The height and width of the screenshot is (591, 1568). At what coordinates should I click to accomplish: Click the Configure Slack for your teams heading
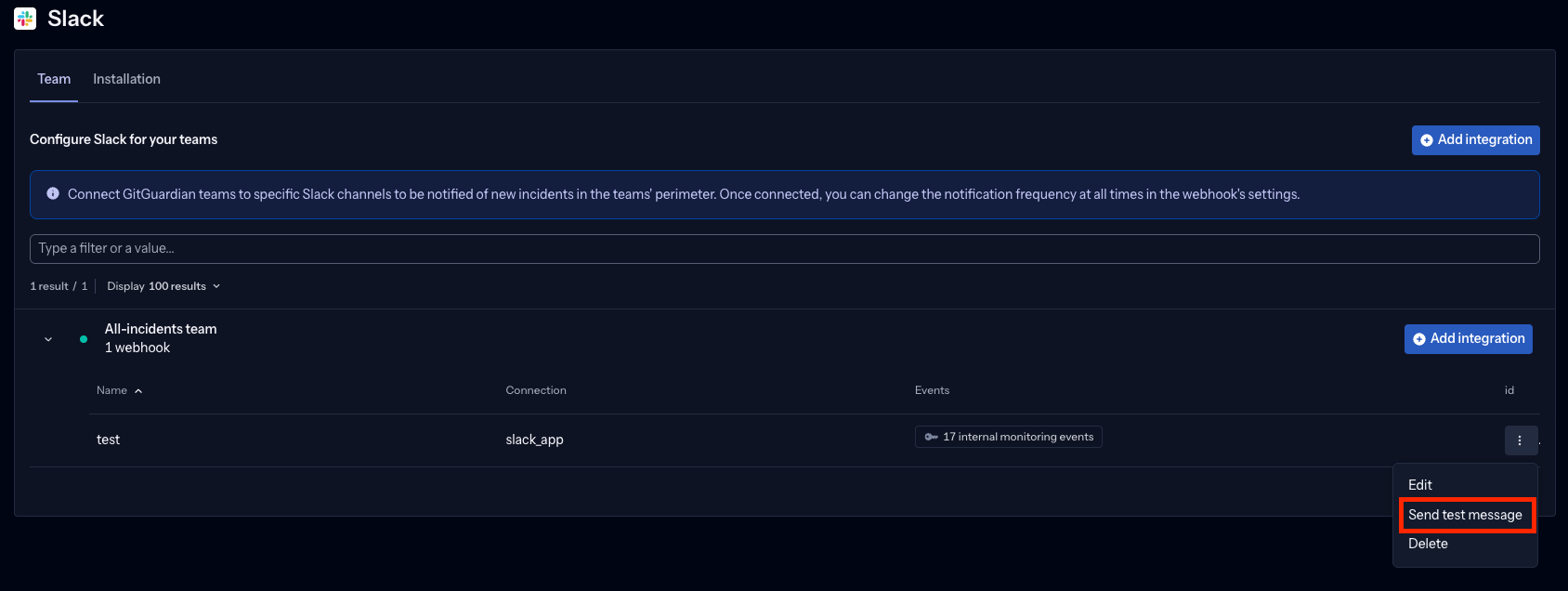tap(124, 139)
